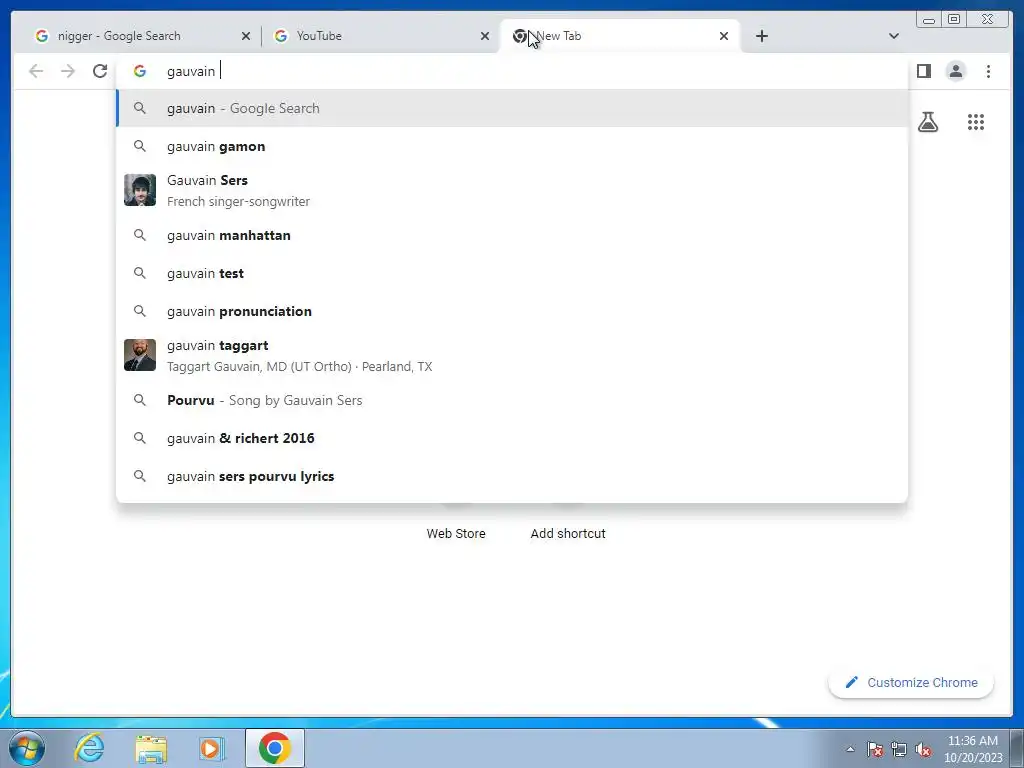Open the Web Store shortcut
The height and width of the screenshot is (768, 1024).
tap(456, 533)
